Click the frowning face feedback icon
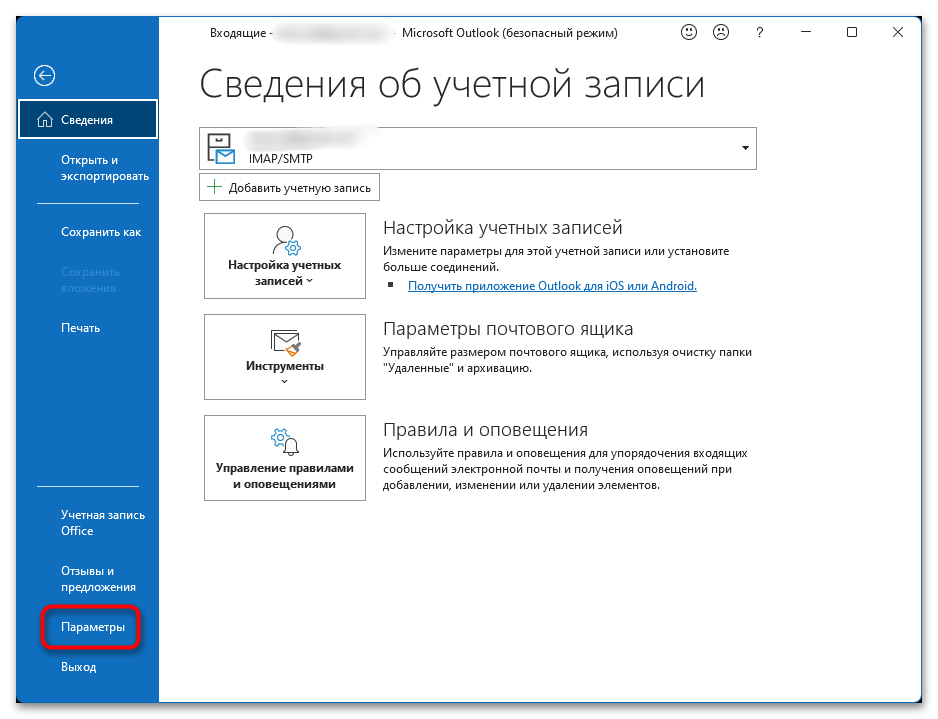 click(721, 32)
